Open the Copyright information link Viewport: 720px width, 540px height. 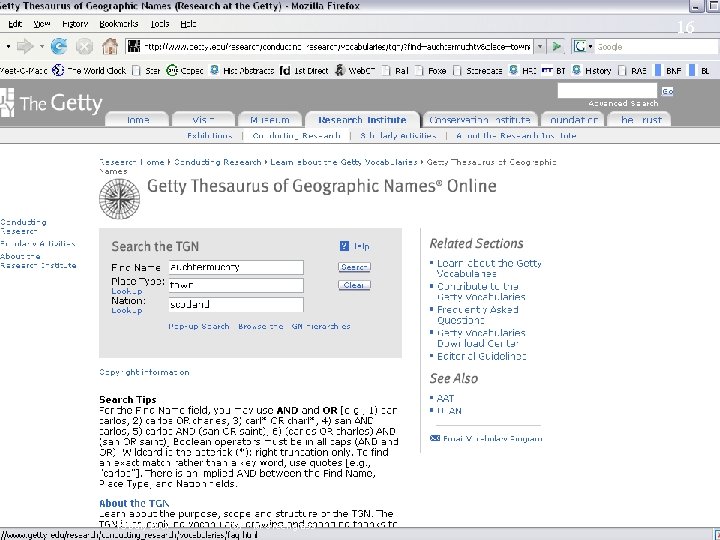(144, 372)
